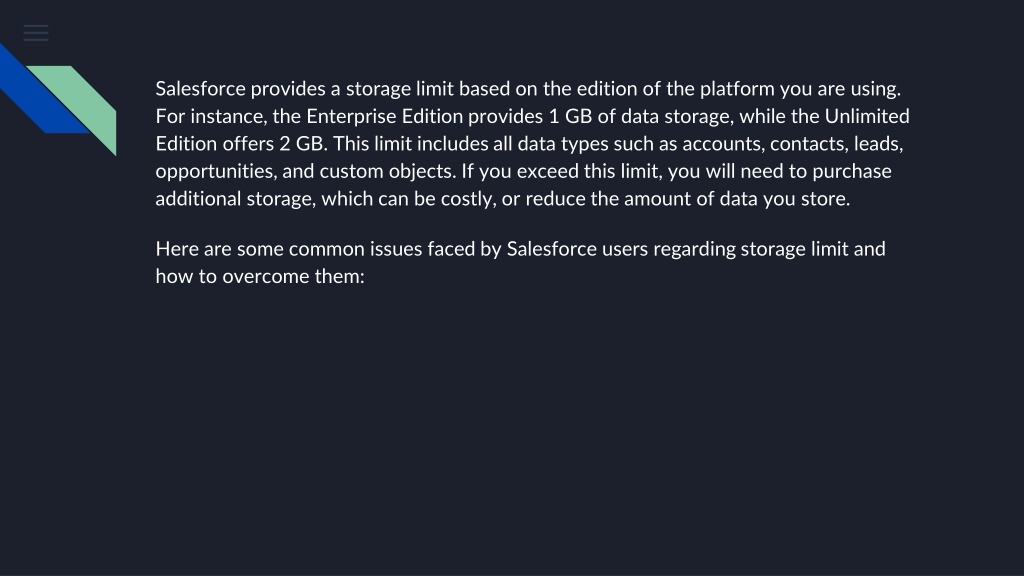Click the "accounts, contacts, leads" text

coord(792,144)
